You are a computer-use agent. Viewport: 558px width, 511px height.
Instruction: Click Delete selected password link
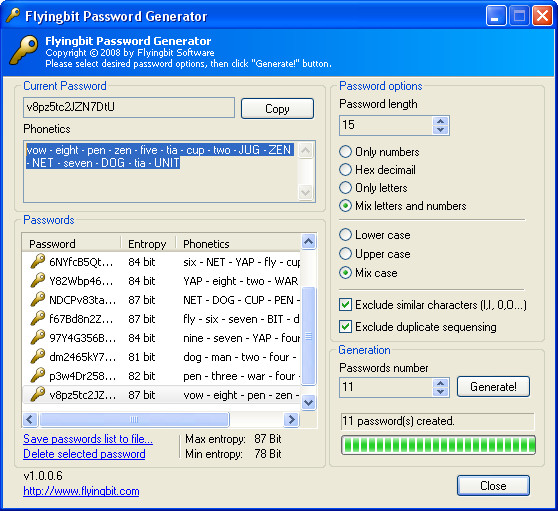point(84,454)
